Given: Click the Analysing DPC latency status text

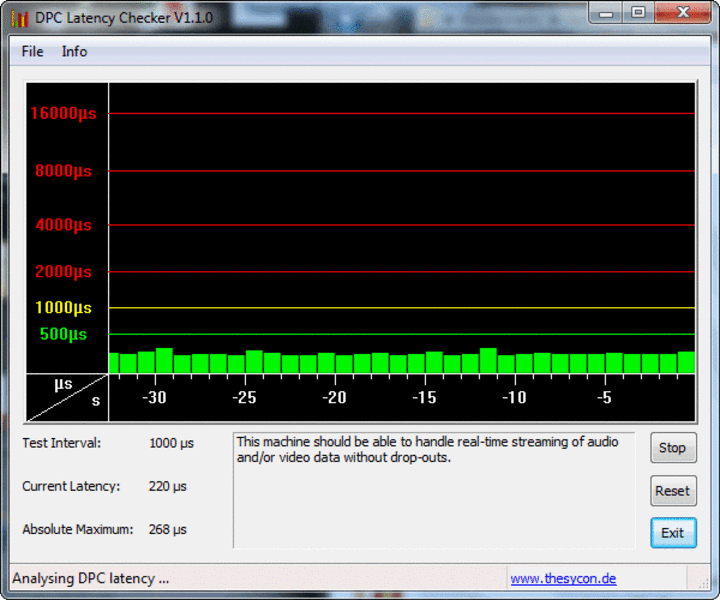Looking at the screenshot, I should [x=90, y=578].
